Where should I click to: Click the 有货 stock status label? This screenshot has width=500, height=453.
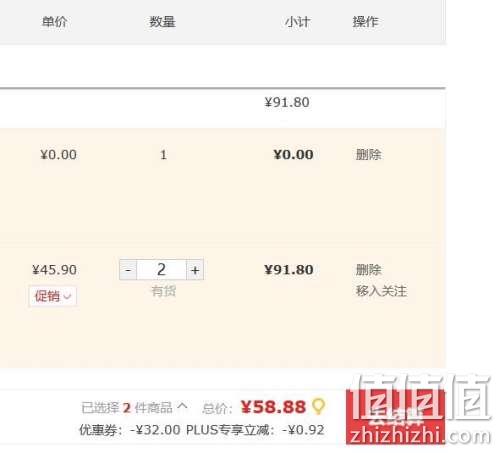pos(163,291)
